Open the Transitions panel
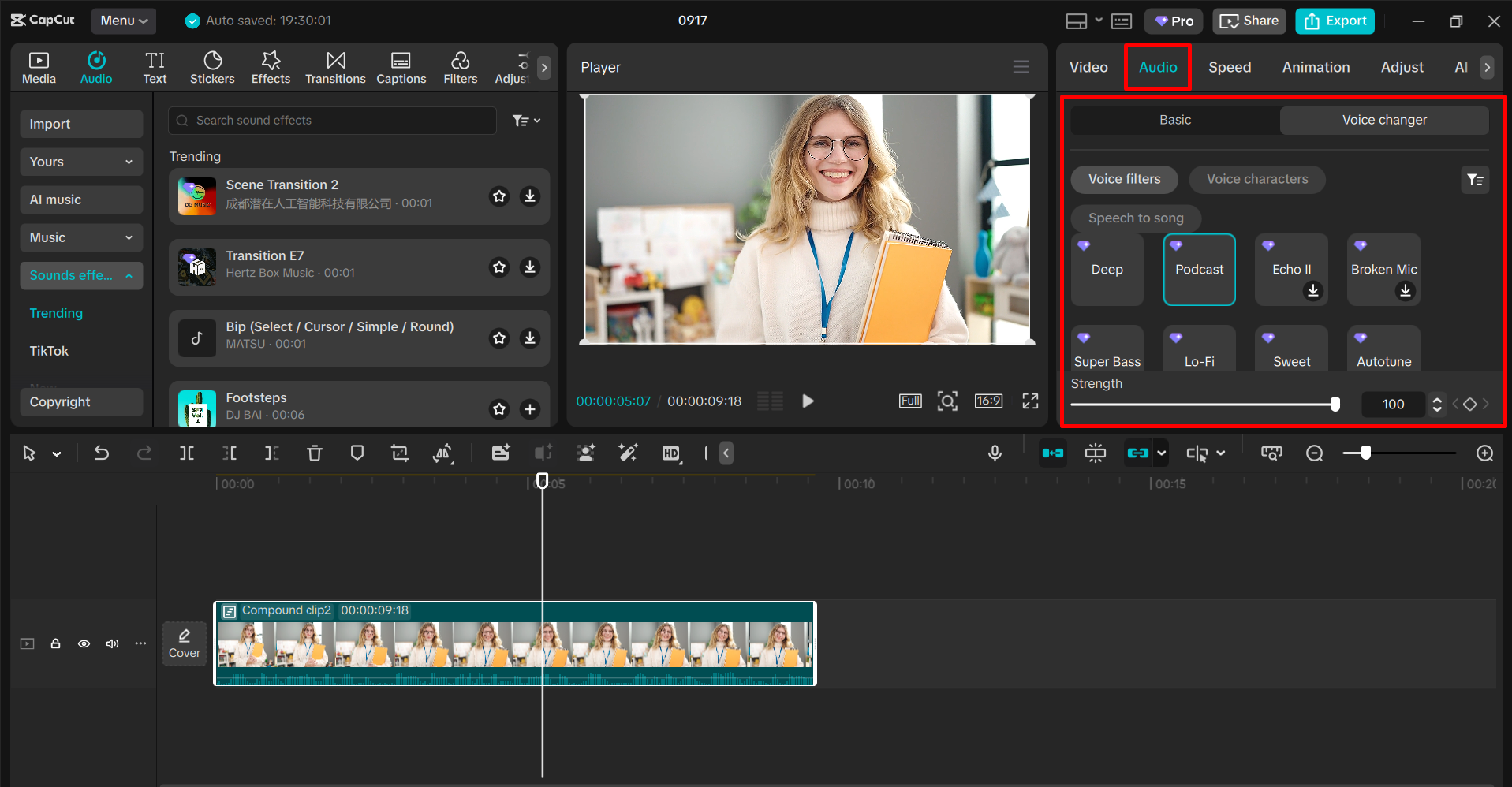 (334, 66)
